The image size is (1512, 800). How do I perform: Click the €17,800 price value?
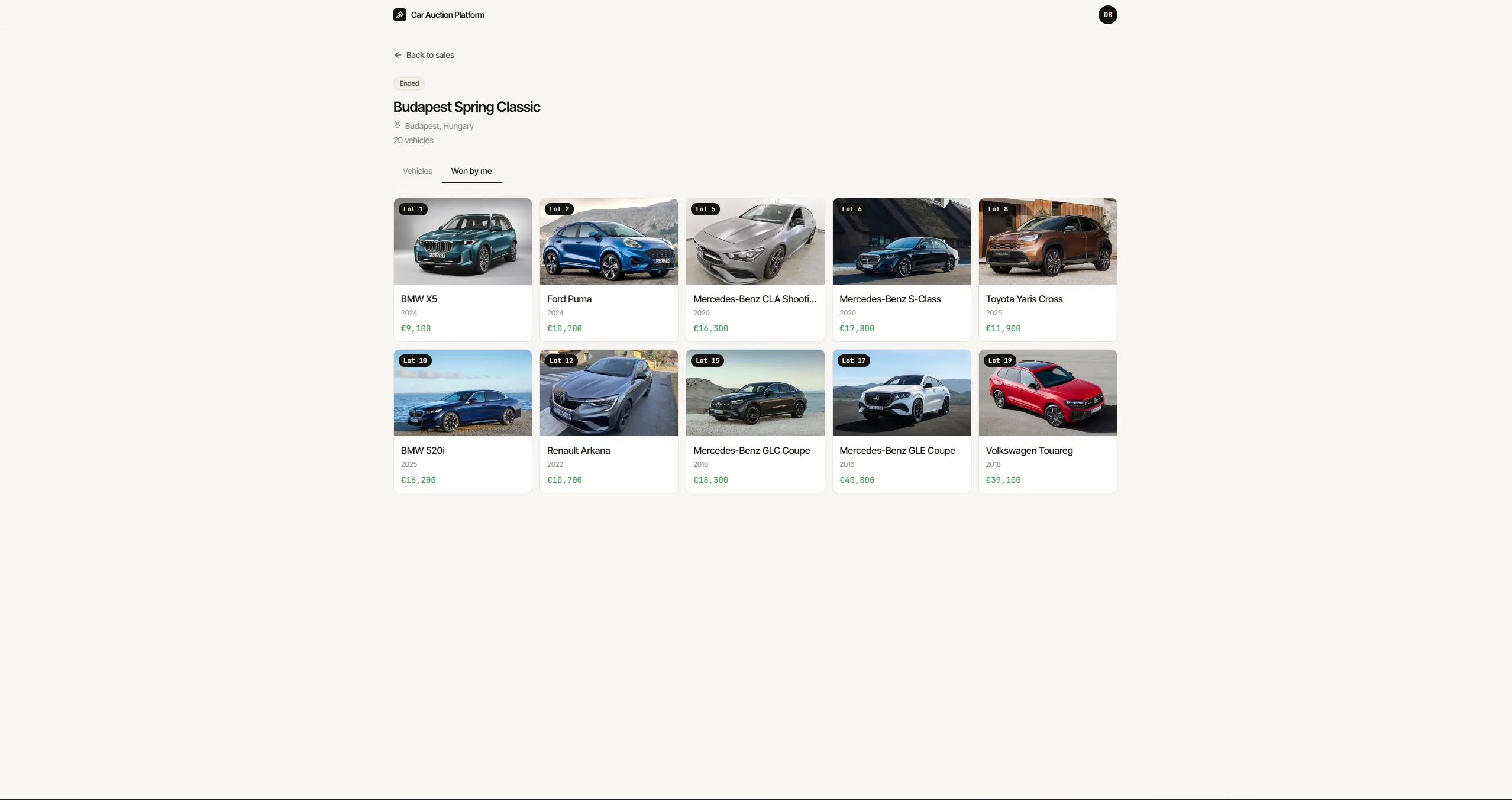(x=857, y=328)
